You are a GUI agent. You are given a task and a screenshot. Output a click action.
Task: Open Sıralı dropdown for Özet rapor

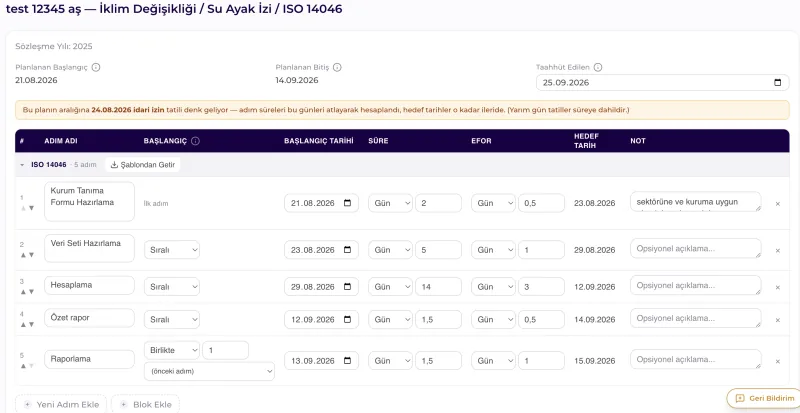(172, 320)
